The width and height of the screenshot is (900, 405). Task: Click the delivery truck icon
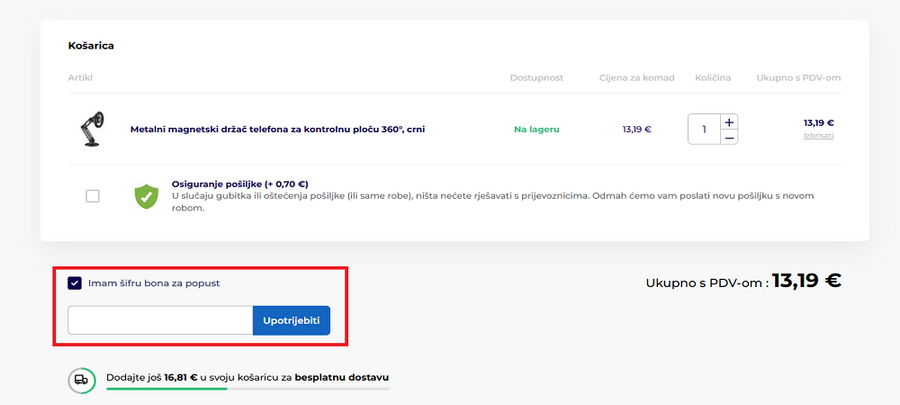[x=81, y=379]
